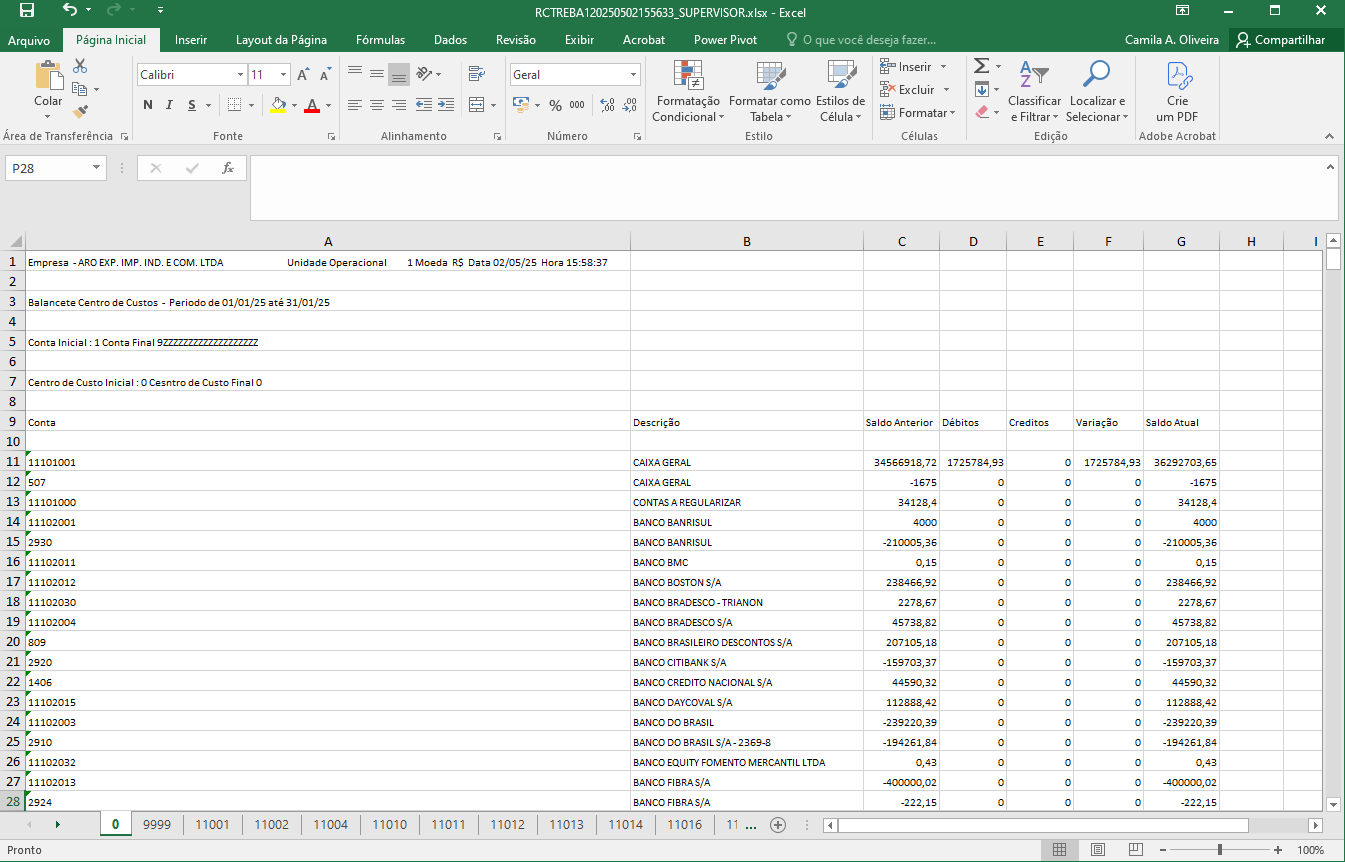Select column B header

click(746, 241)
